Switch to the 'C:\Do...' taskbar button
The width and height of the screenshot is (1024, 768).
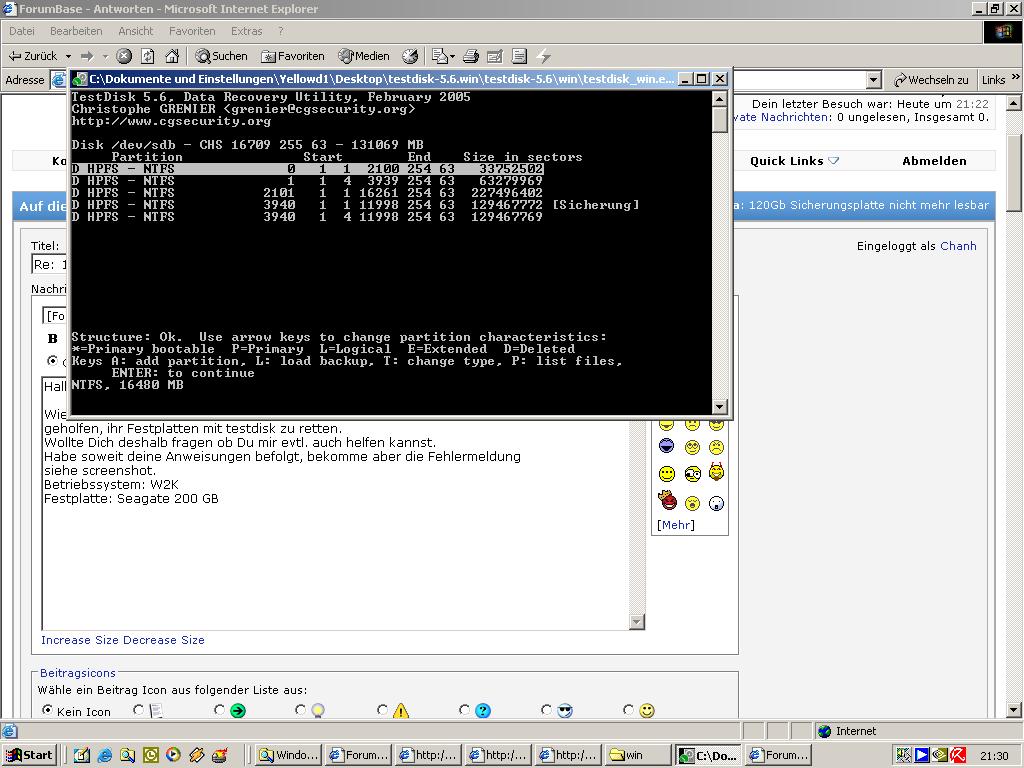(708, 755)
